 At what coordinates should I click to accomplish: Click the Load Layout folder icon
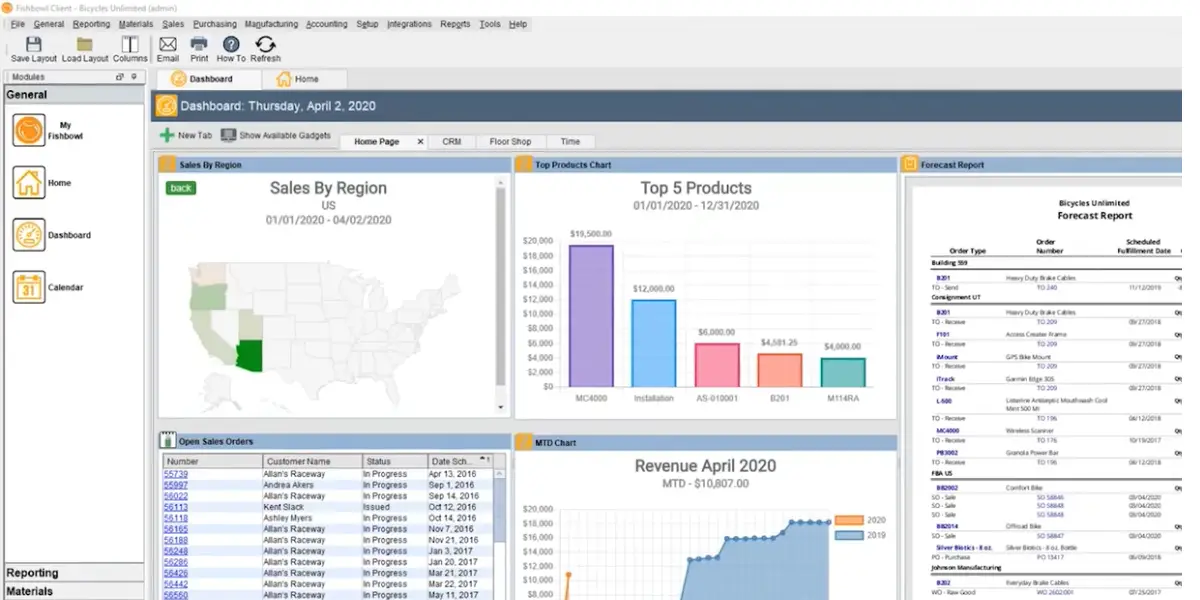pyautogui.click(x=85, y=44)
